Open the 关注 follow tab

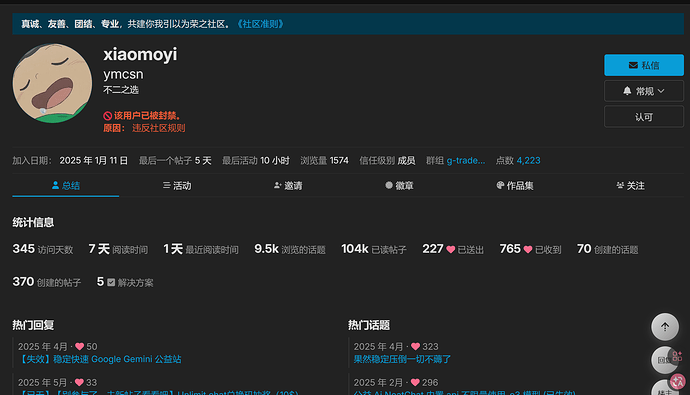630,186
